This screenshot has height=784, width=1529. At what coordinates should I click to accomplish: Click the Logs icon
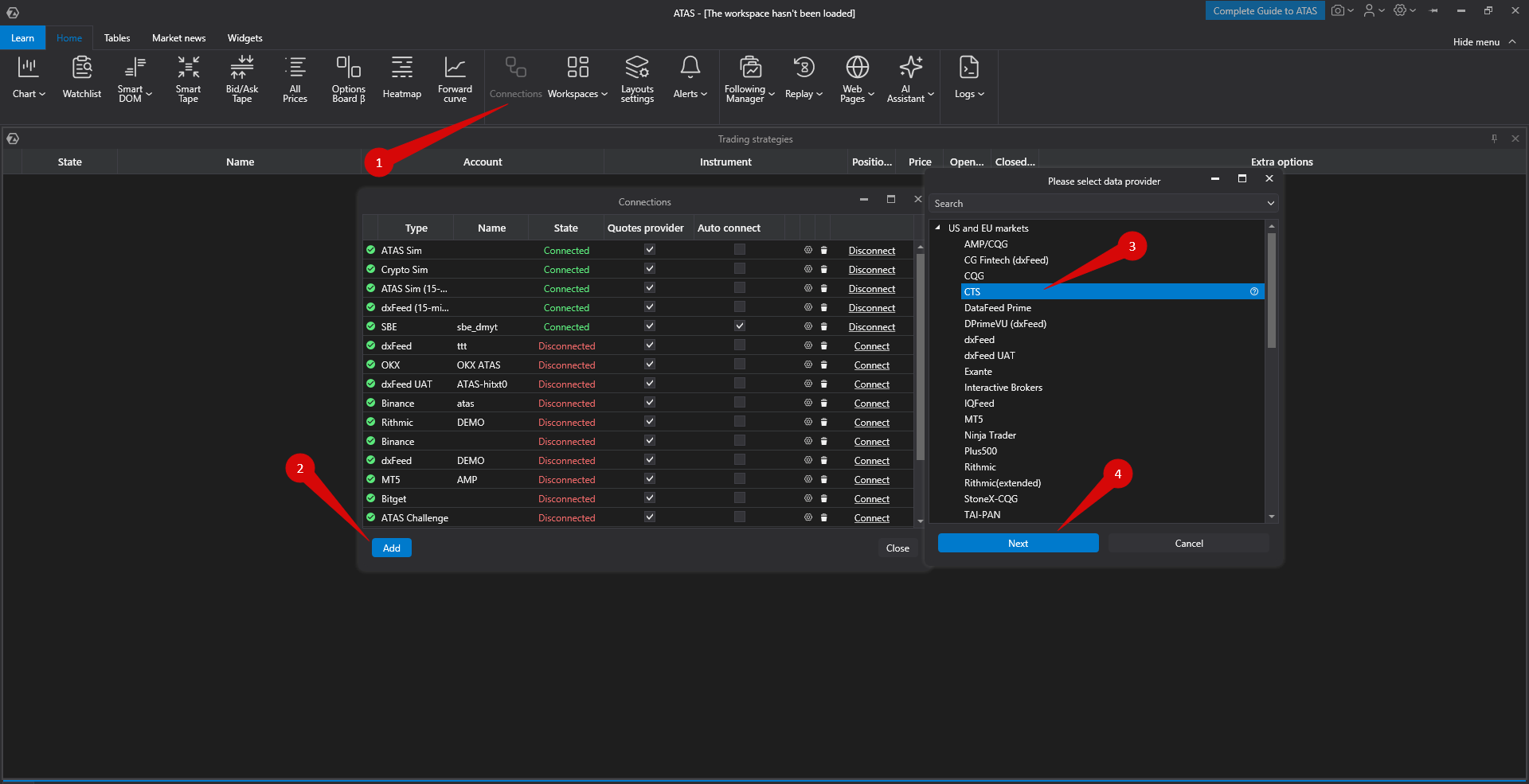(969, 67)
